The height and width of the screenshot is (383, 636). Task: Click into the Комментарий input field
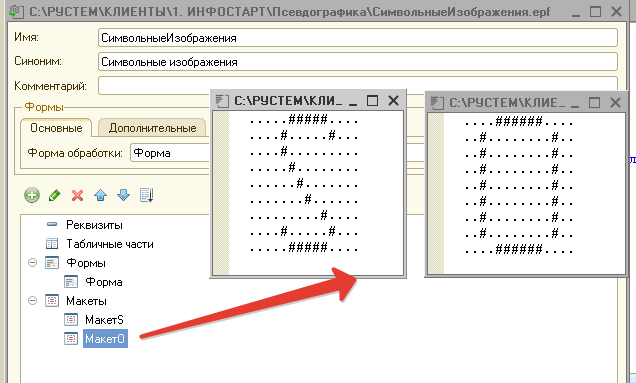pyautogui.click(x=357, y=86)
